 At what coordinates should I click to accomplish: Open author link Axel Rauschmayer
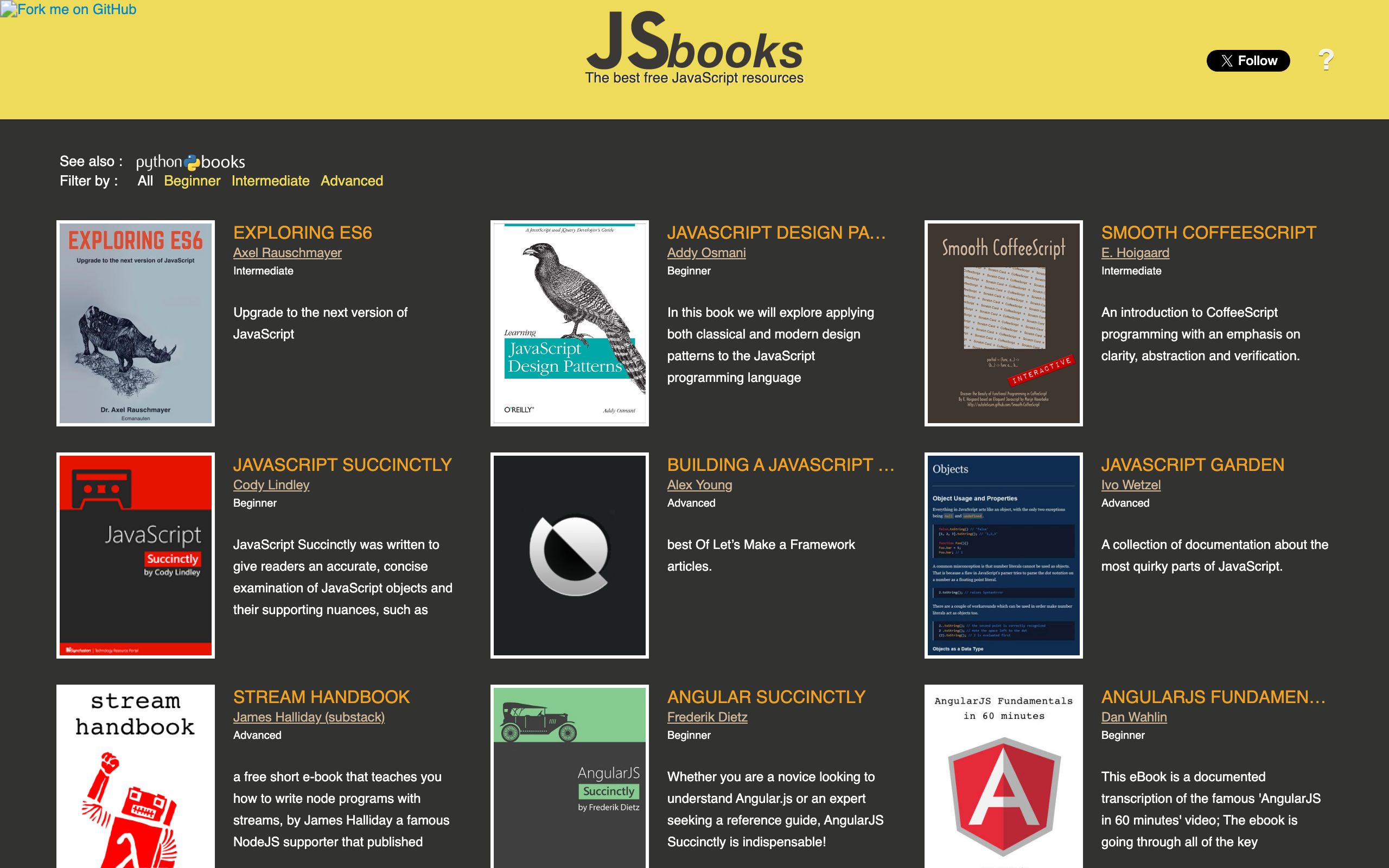tap(287, 253)
